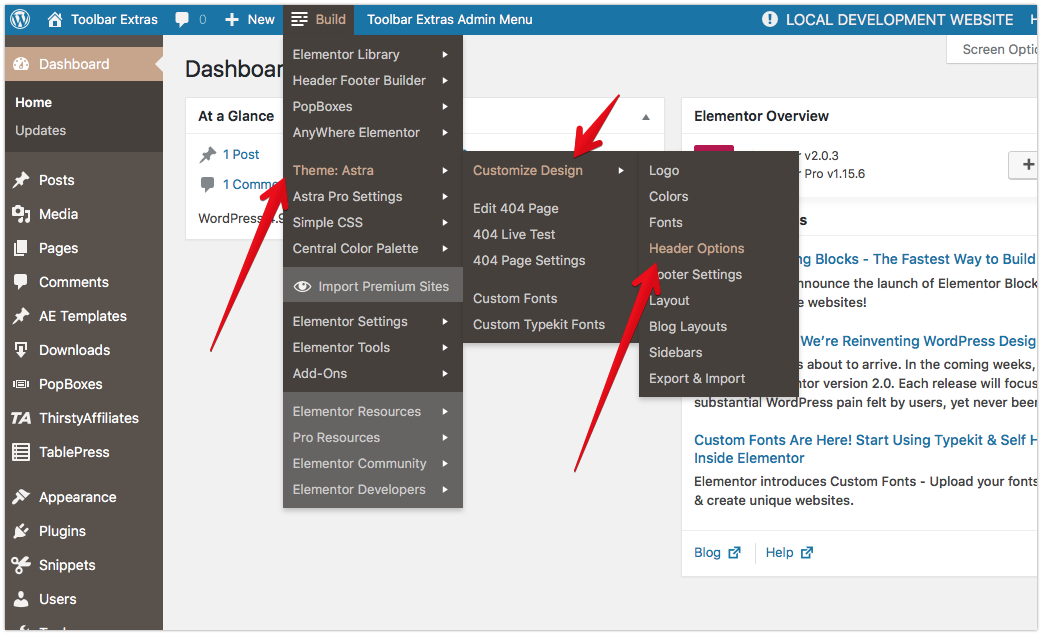The width and height of the screenshot is (1042, 635).
Task: Open the Blog link in Elementor Overview
Action: pos(707,553)
